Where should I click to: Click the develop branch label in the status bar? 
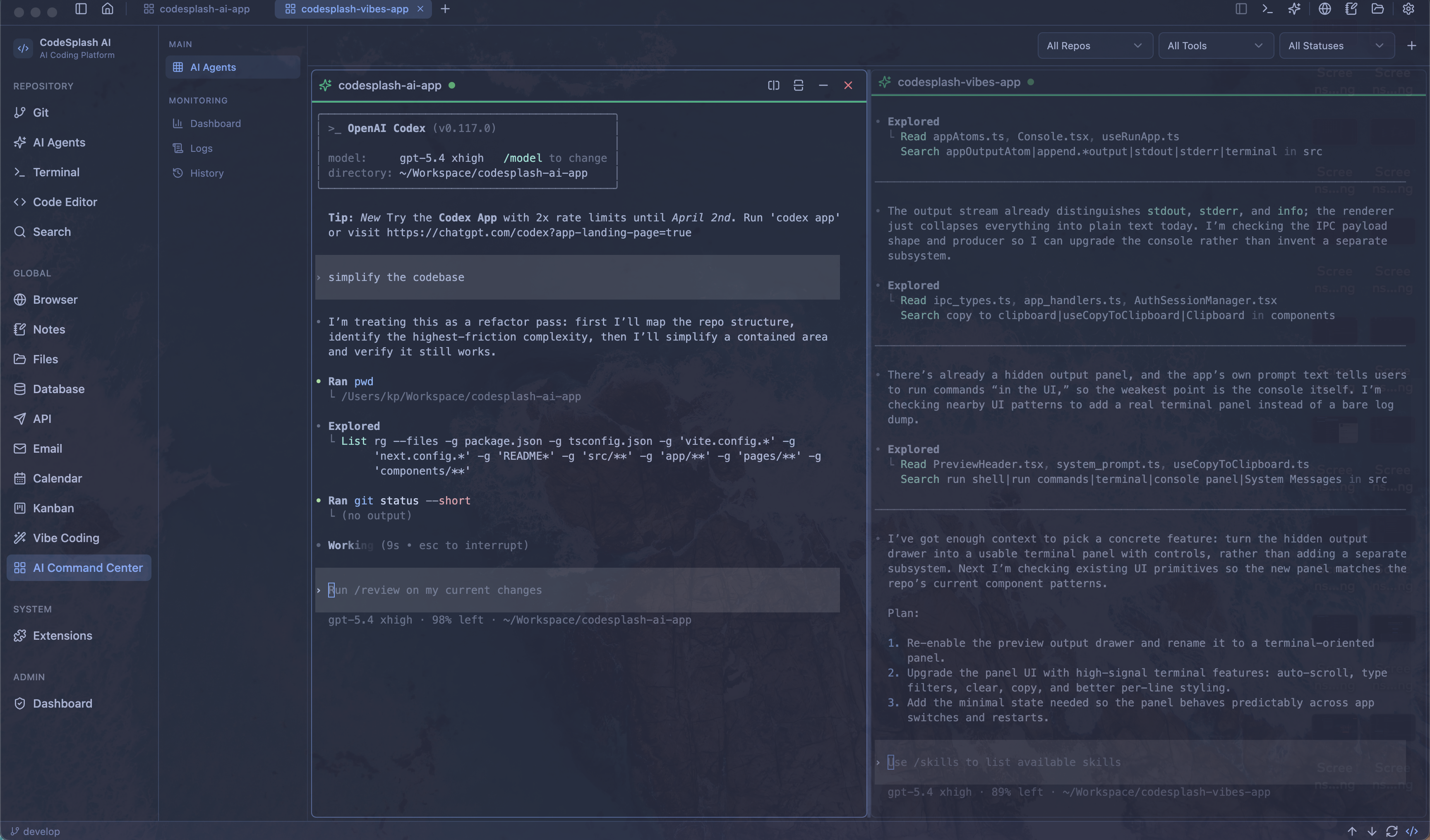click(x=36, y=831)
